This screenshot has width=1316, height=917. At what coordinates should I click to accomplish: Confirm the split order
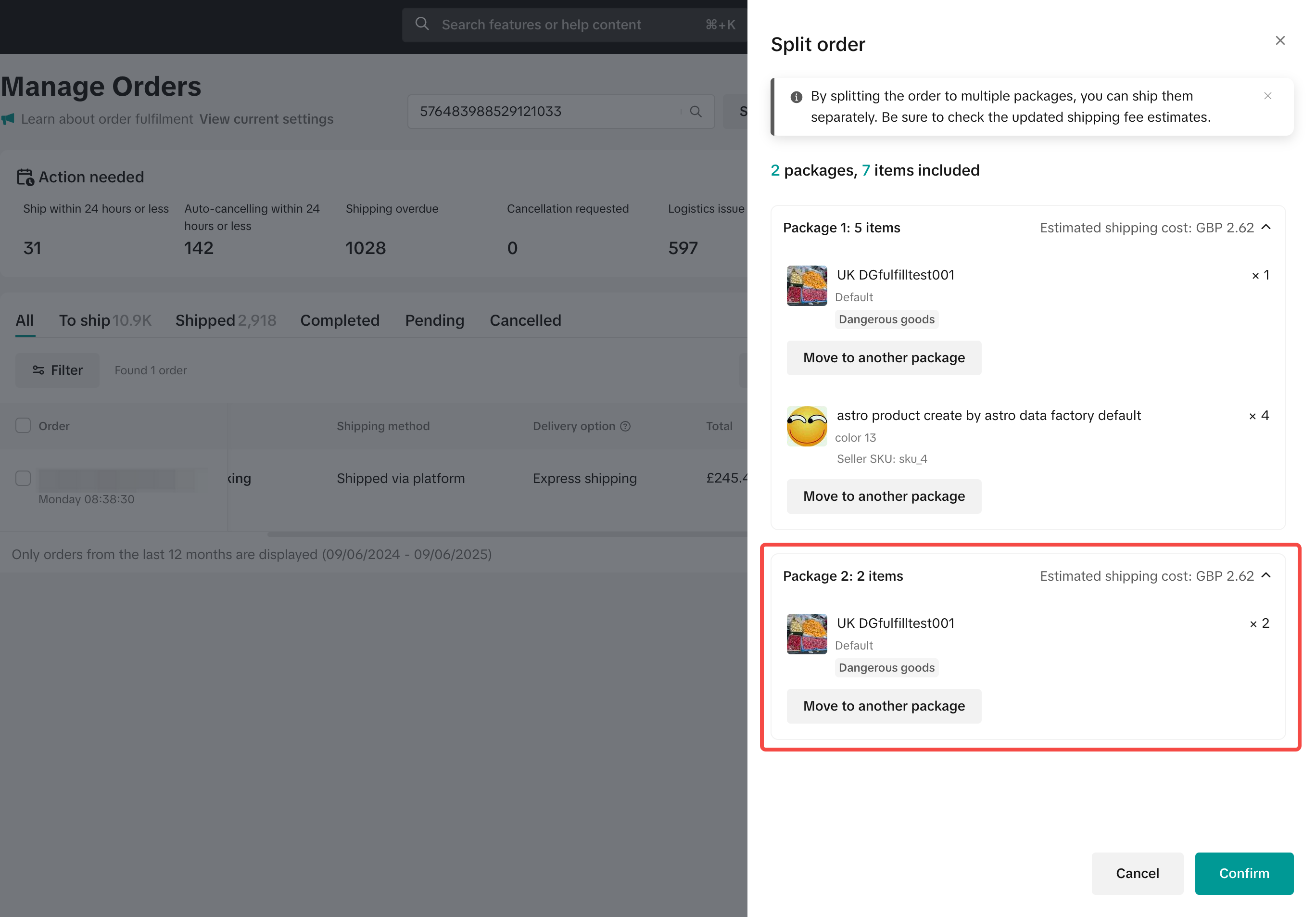point(1243,873)
